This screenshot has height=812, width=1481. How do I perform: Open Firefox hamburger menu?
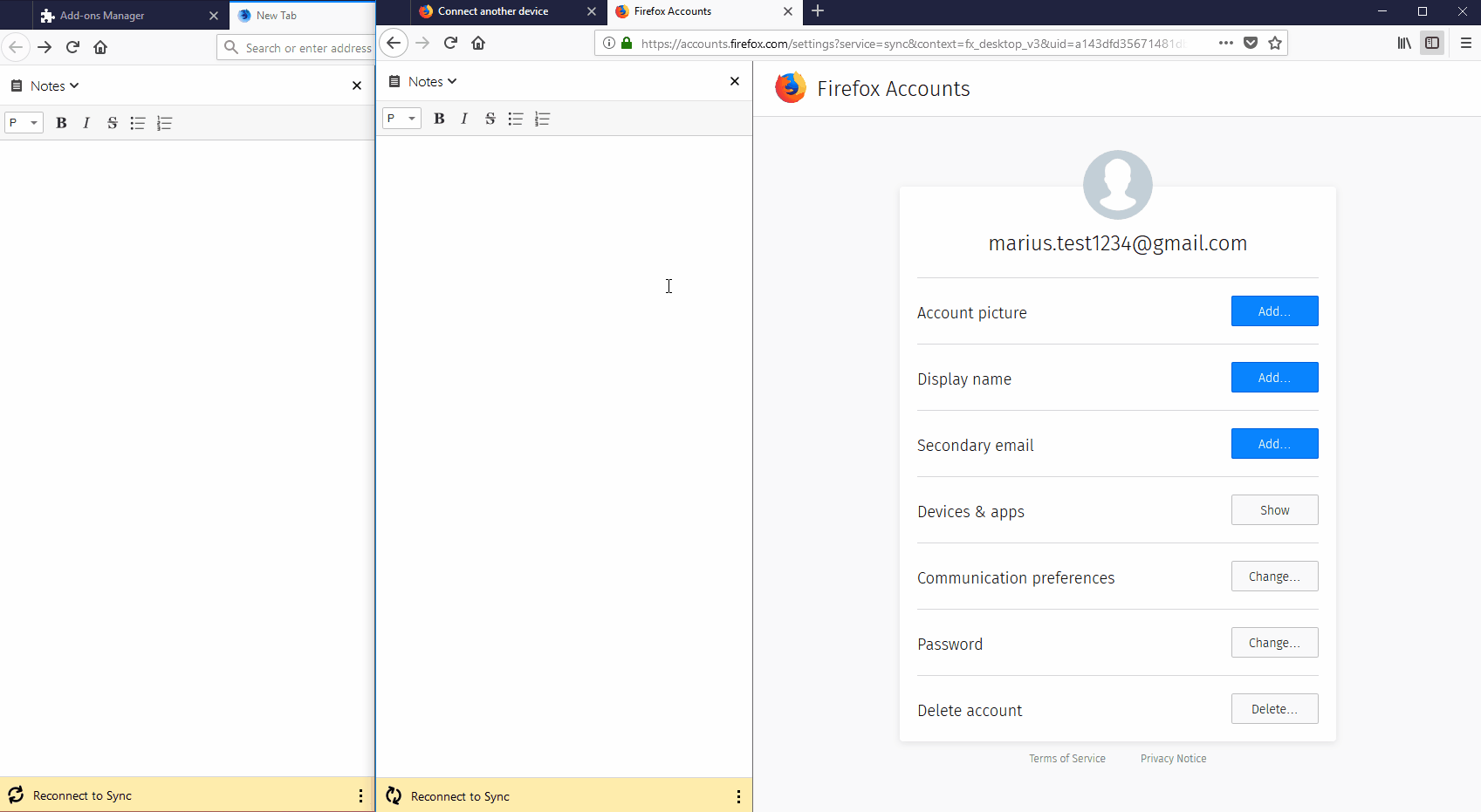[1466, 43]
